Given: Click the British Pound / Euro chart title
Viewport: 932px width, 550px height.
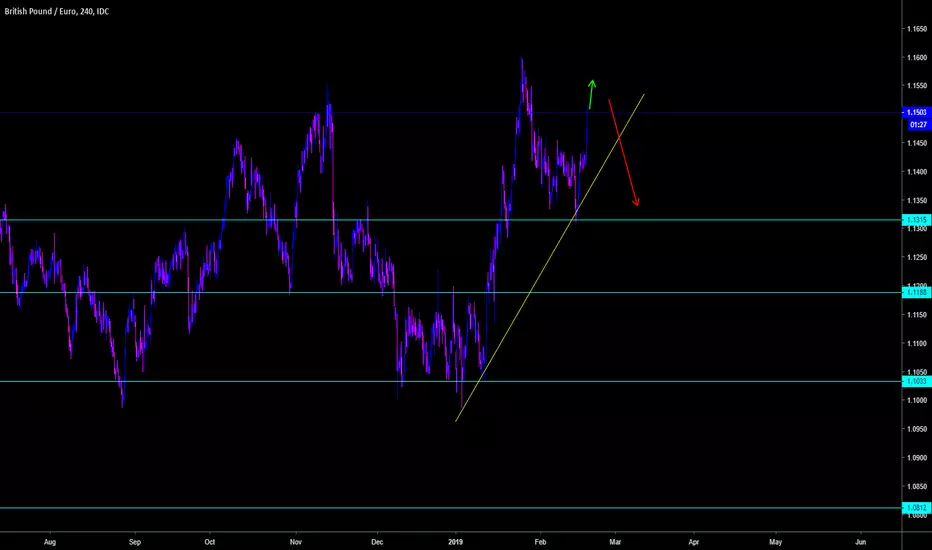Looking at the screenshot, I should point(56,11).
